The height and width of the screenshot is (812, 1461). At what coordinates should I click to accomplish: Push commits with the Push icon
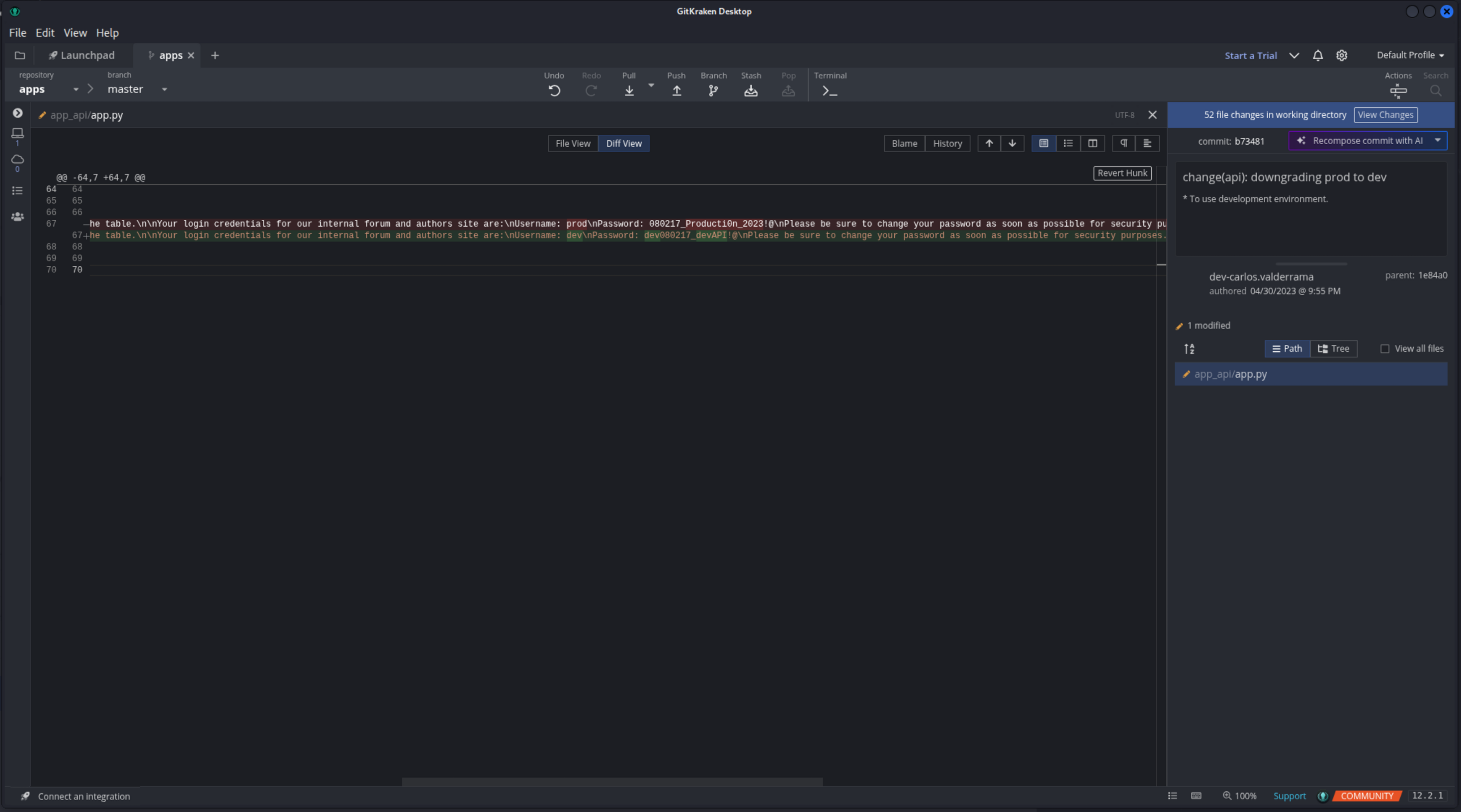(x=677, y=91)
